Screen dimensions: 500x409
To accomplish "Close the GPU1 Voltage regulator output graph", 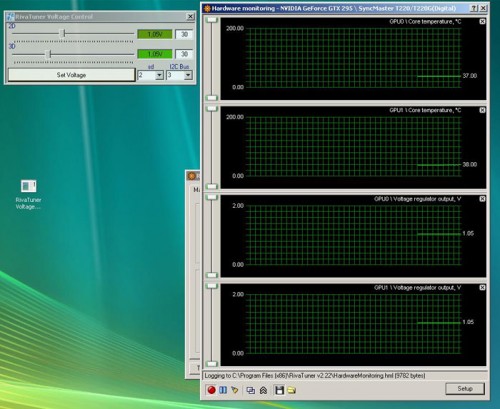I will (x=482, y=287).
